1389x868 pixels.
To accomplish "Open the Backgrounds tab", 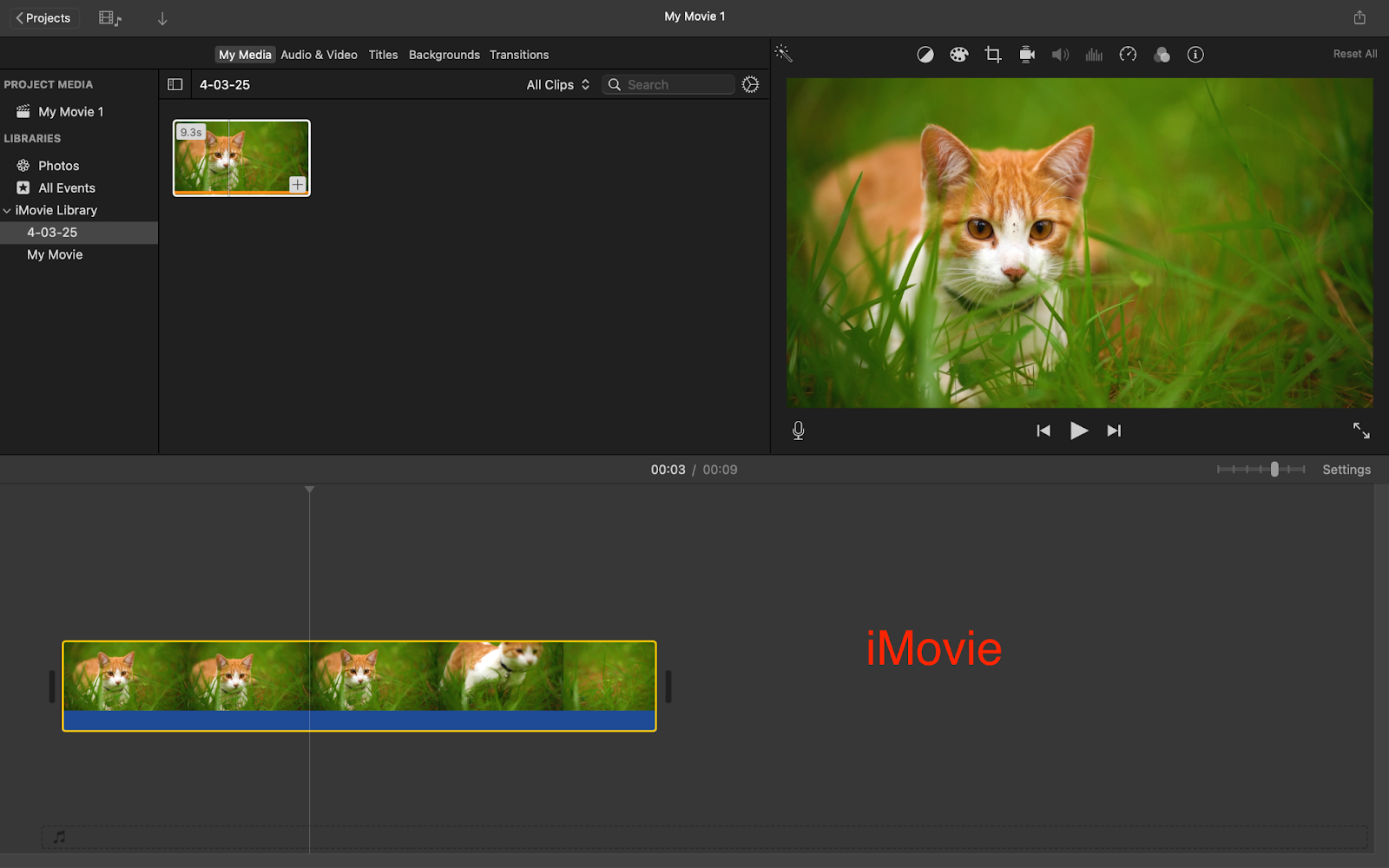I will (x=444, y=55).
